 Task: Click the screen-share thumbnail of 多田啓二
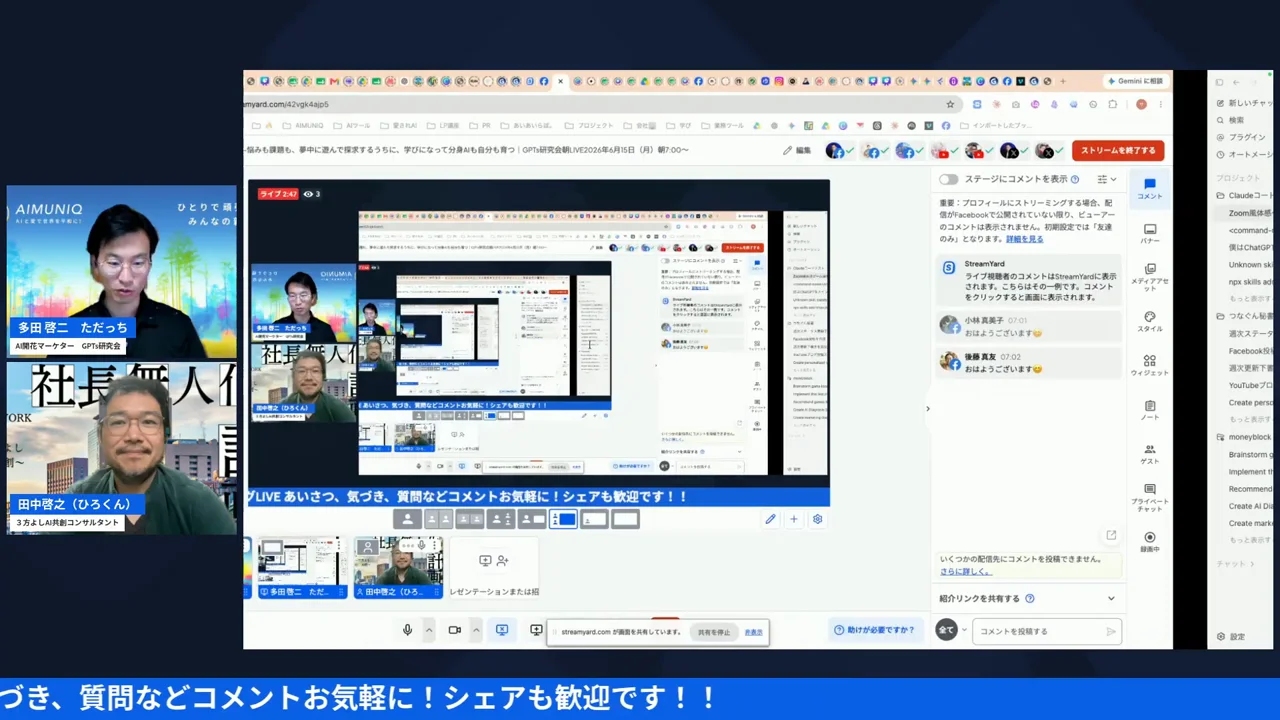[x=303, y=567]
